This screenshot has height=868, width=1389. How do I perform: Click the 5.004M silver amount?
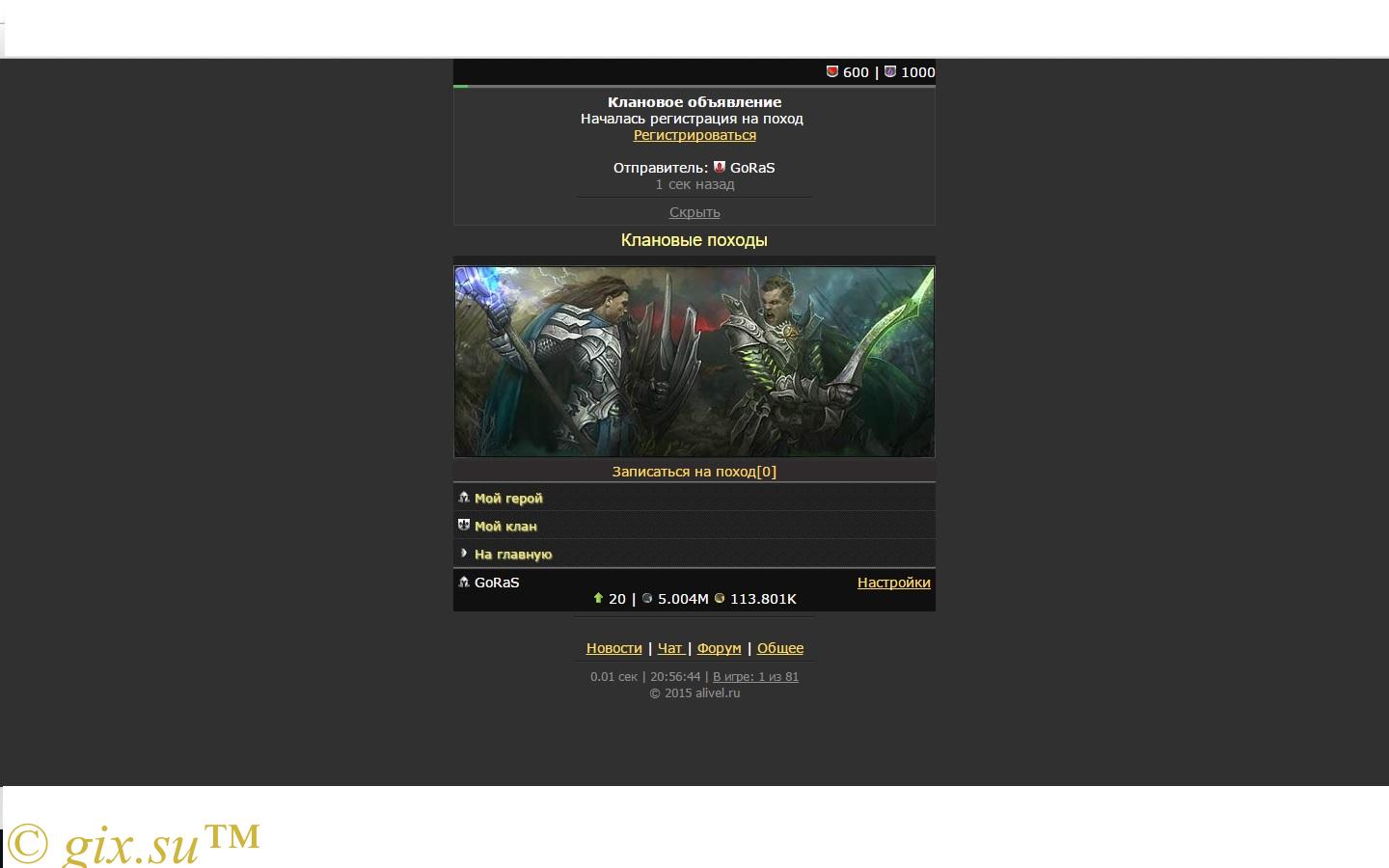pos(683,599)
